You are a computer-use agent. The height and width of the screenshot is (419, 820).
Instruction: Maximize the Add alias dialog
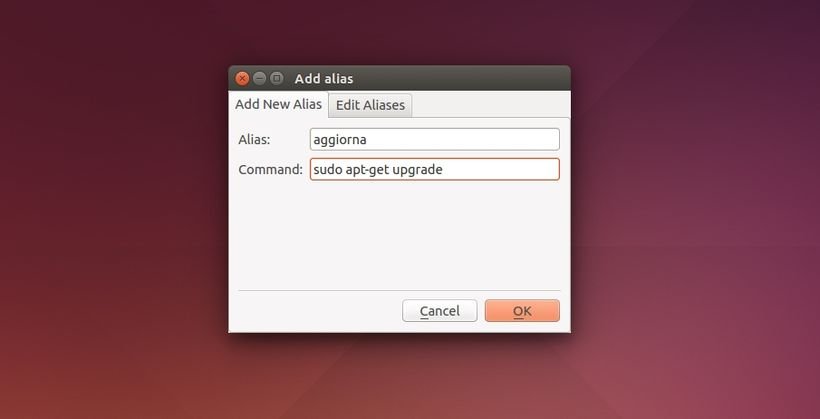point(277,78)
